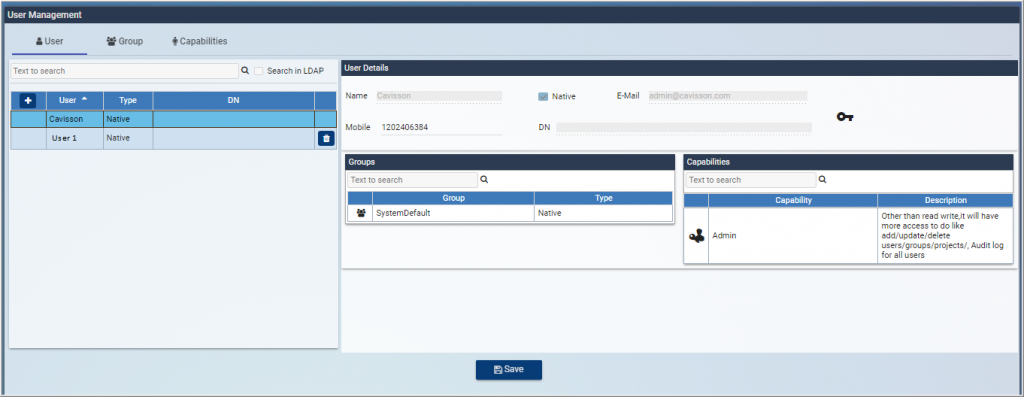Viewport: 1024px width, 397px height.
Task: Select the Cavisson user row
Action: [x=174, y=119]
